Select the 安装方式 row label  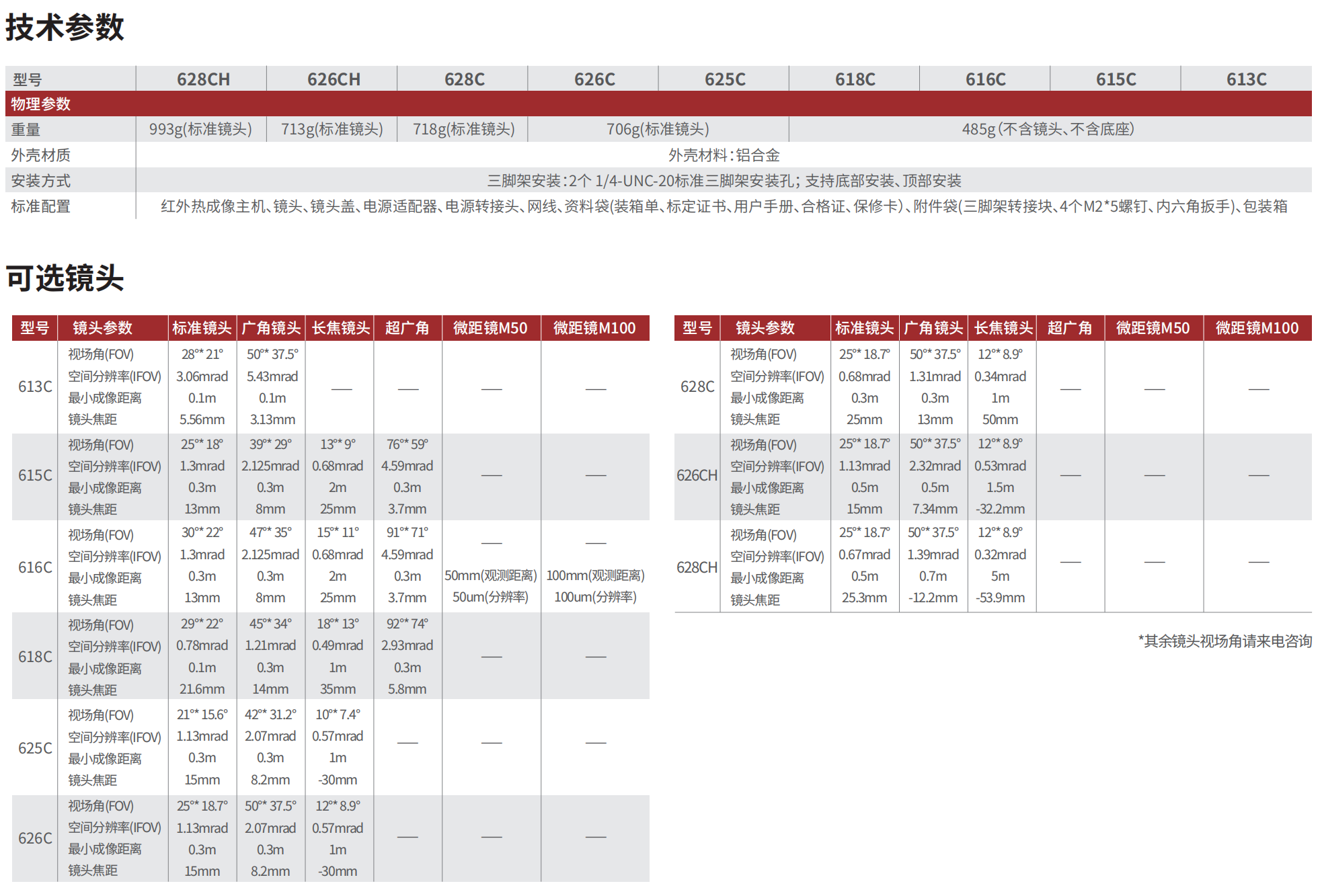41,181
